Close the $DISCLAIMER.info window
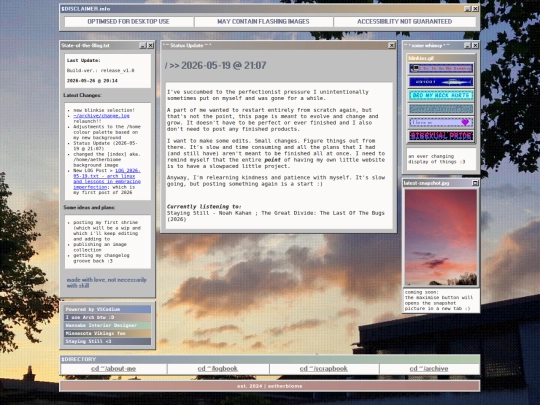540x405 pixels. pyautogui.click(x=475, y=9)
